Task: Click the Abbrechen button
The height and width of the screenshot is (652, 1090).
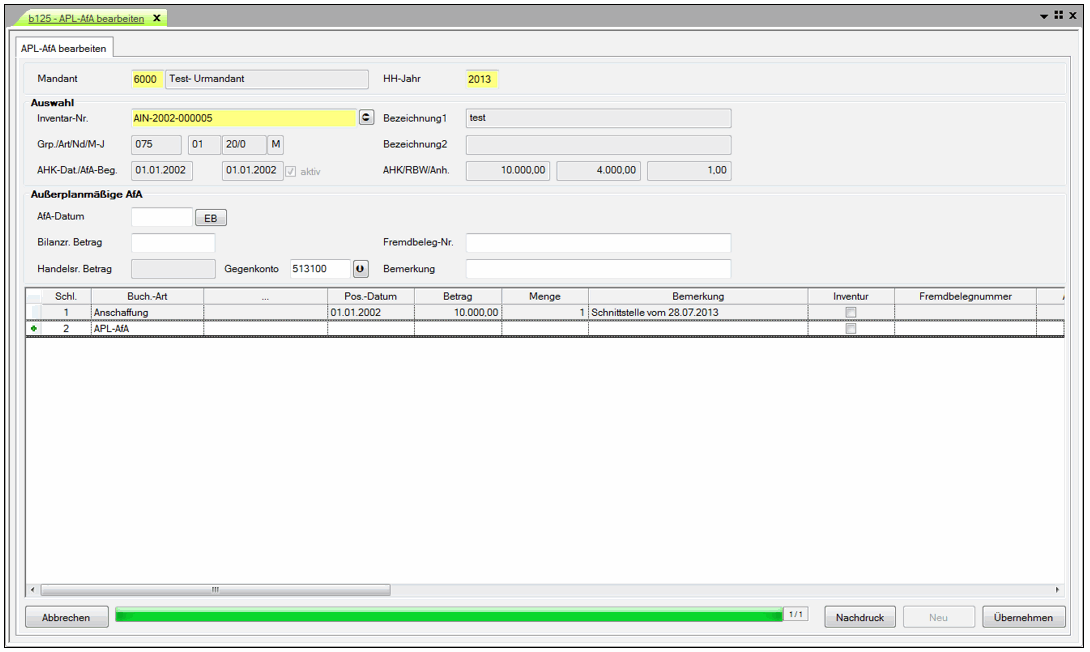Action: [66, 618]
